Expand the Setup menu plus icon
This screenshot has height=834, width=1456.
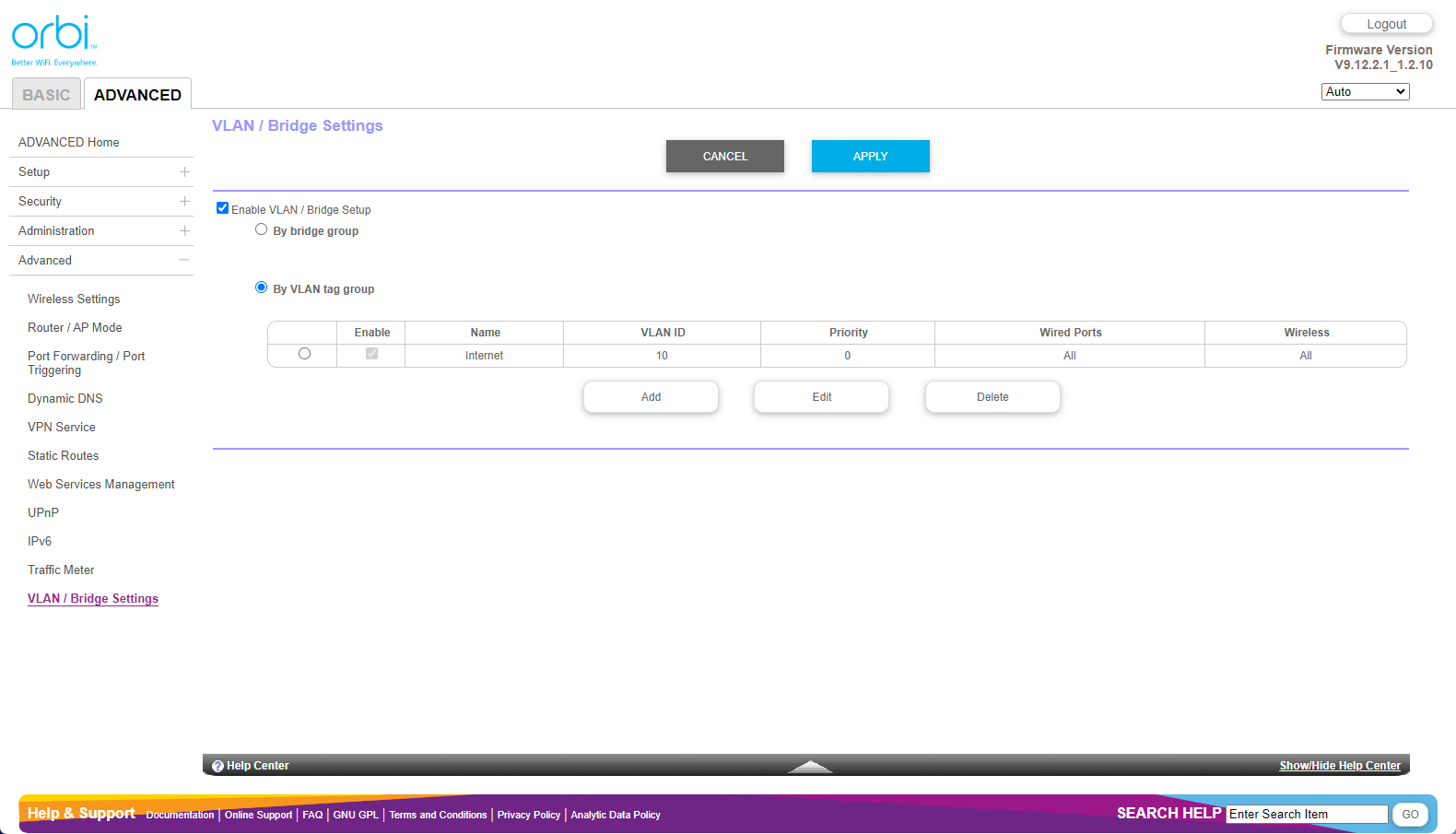pyautogui.click(x=184, y=172)
